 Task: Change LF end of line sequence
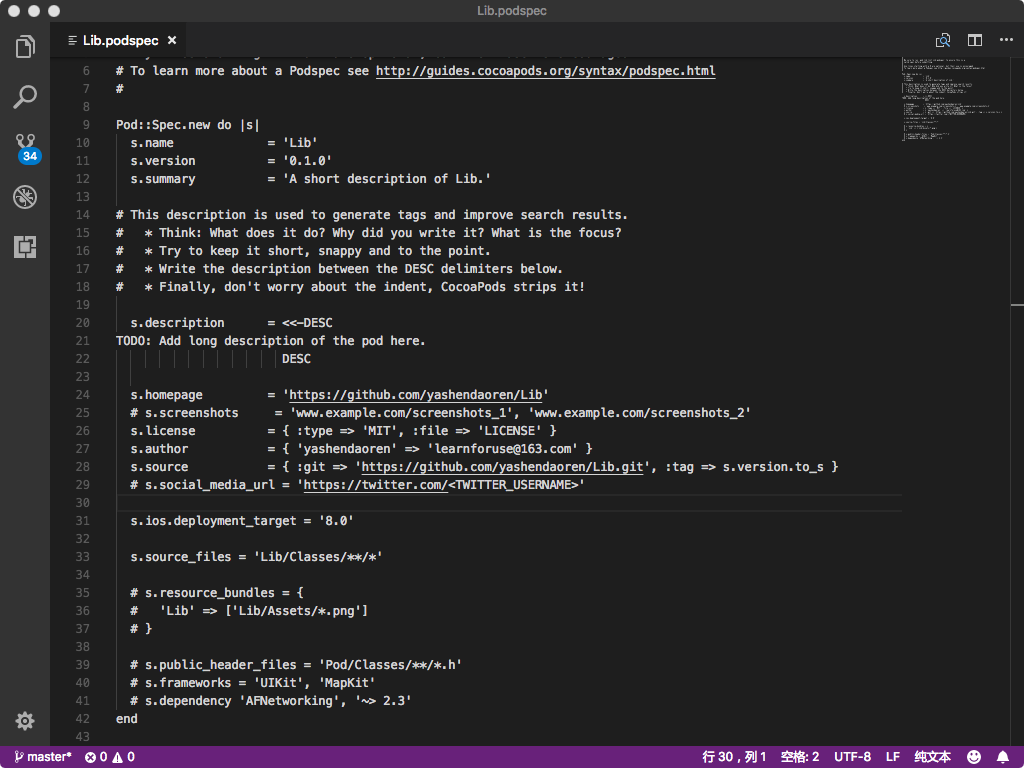(x=892, y=757)
